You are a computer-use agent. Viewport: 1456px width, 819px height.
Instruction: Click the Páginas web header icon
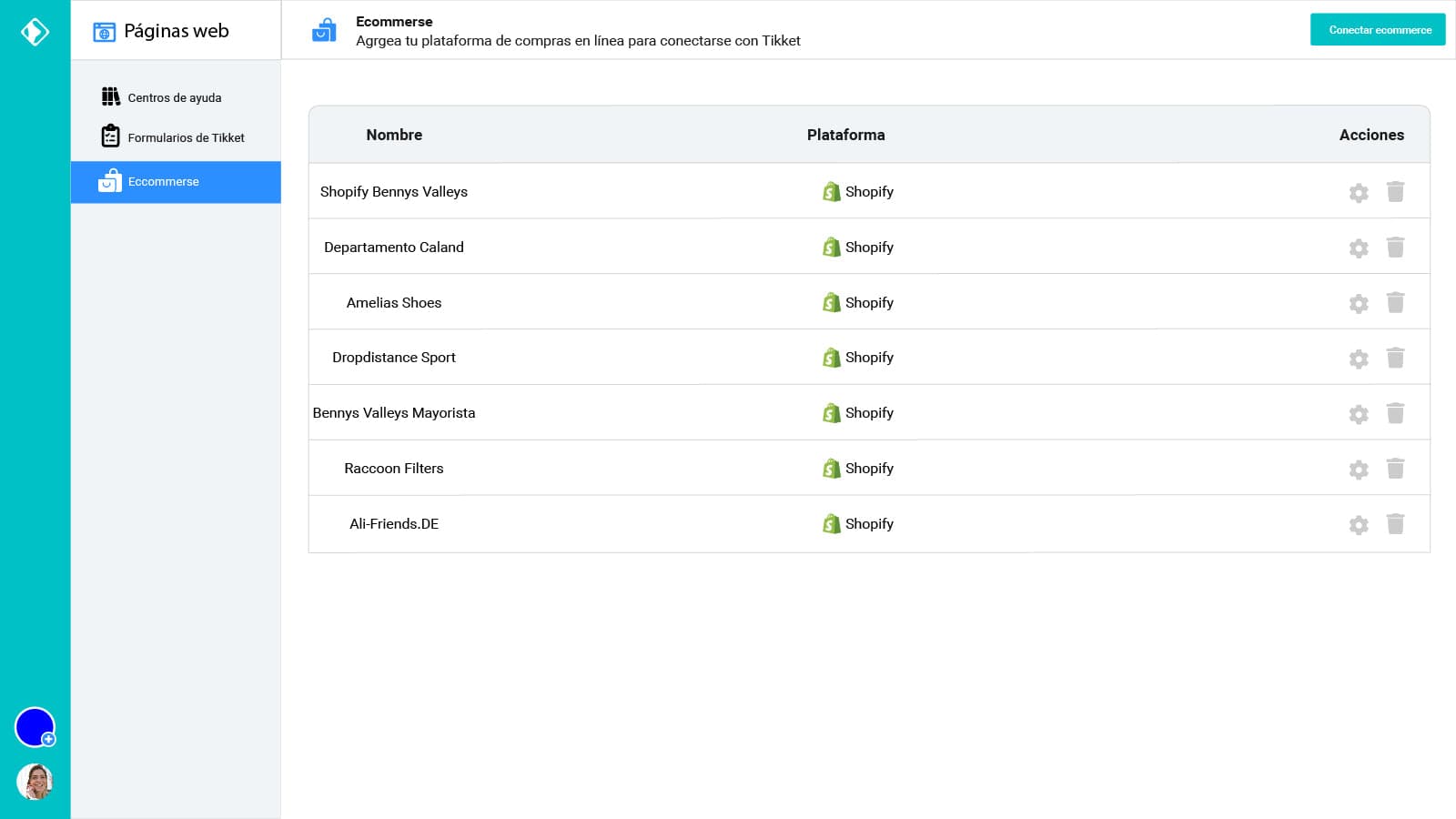point(105,32)
